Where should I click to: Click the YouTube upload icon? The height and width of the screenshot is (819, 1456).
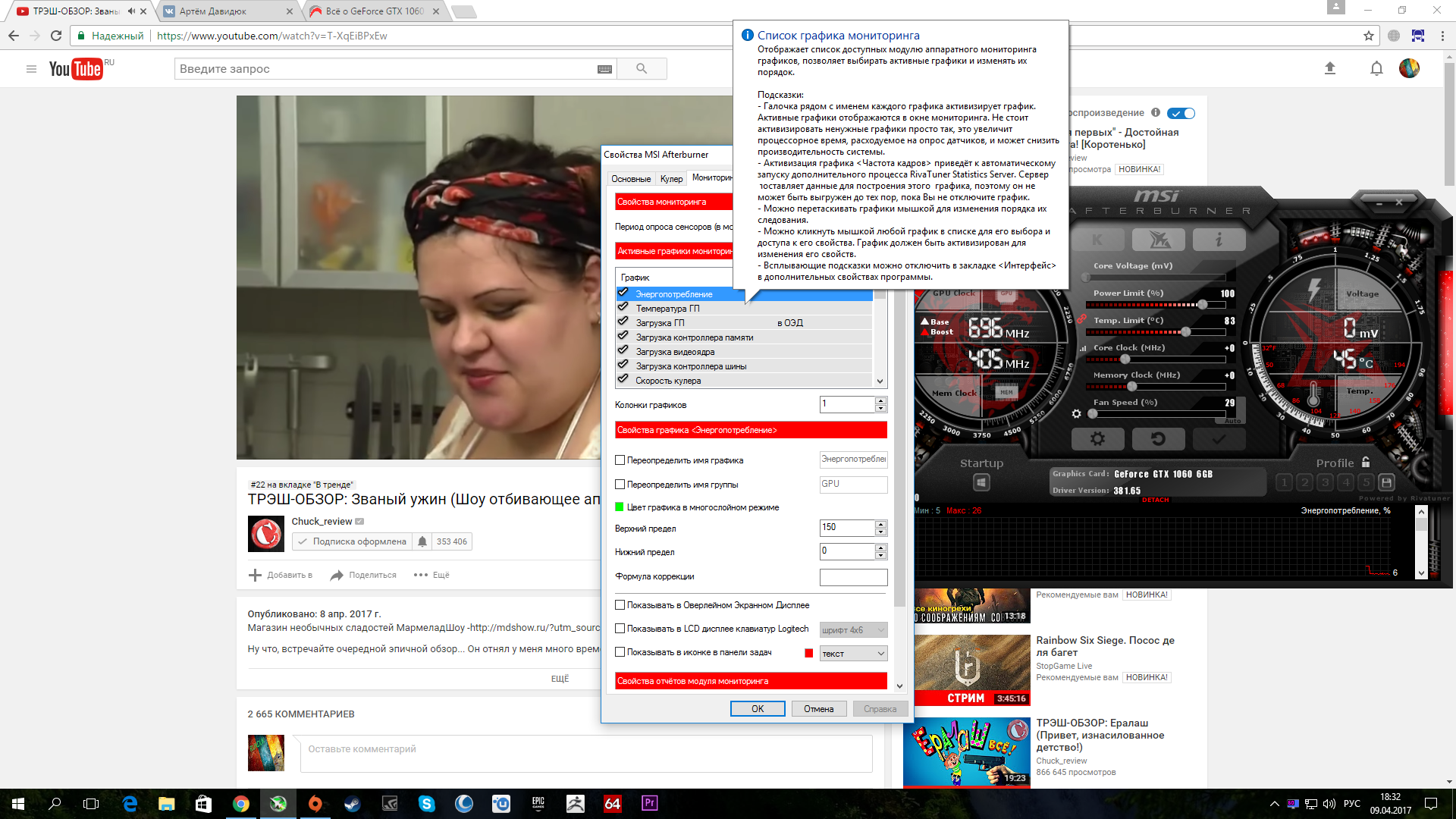(x=1329, y=69)
